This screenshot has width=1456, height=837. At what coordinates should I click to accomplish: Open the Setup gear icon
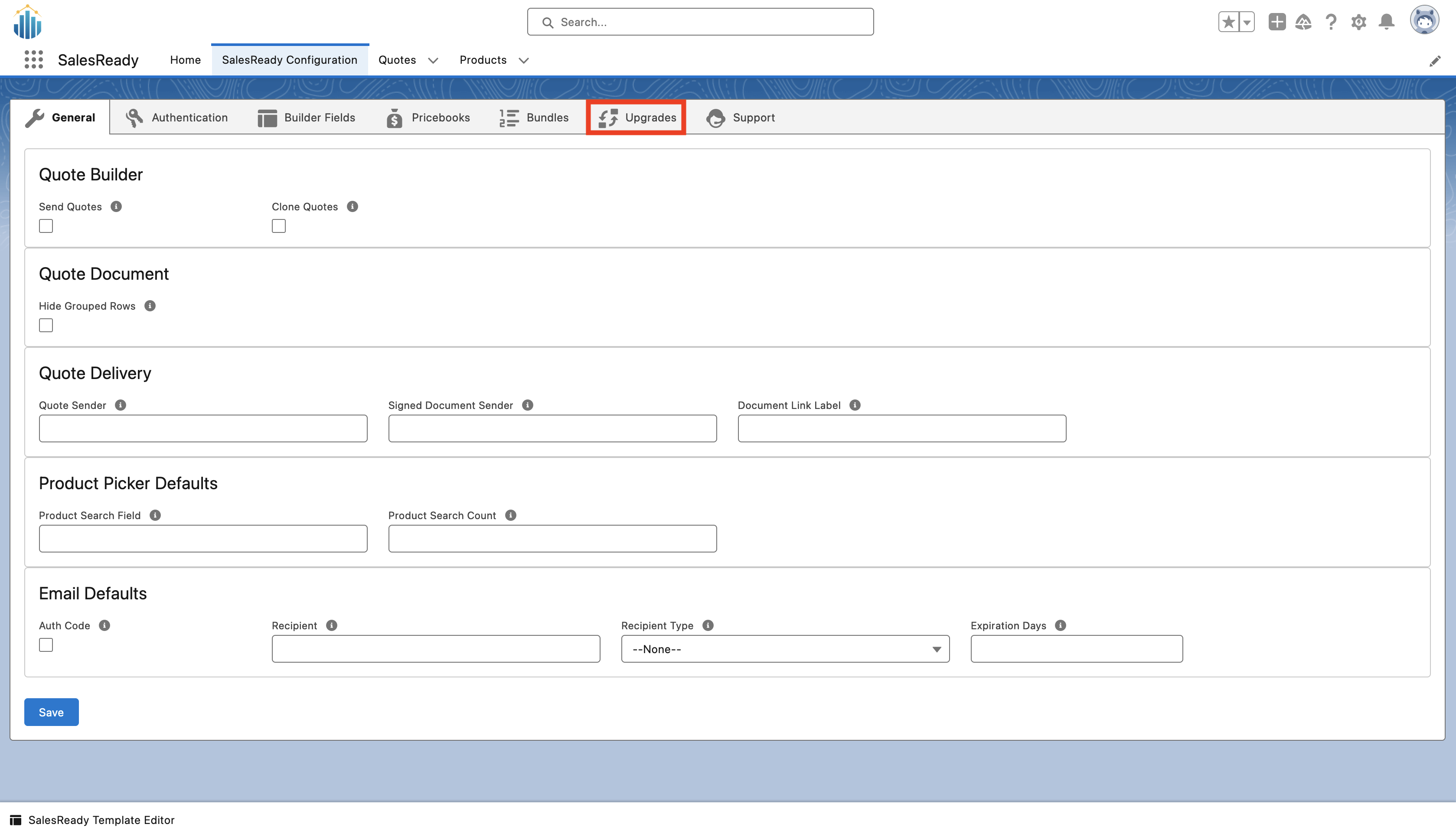1358,22
